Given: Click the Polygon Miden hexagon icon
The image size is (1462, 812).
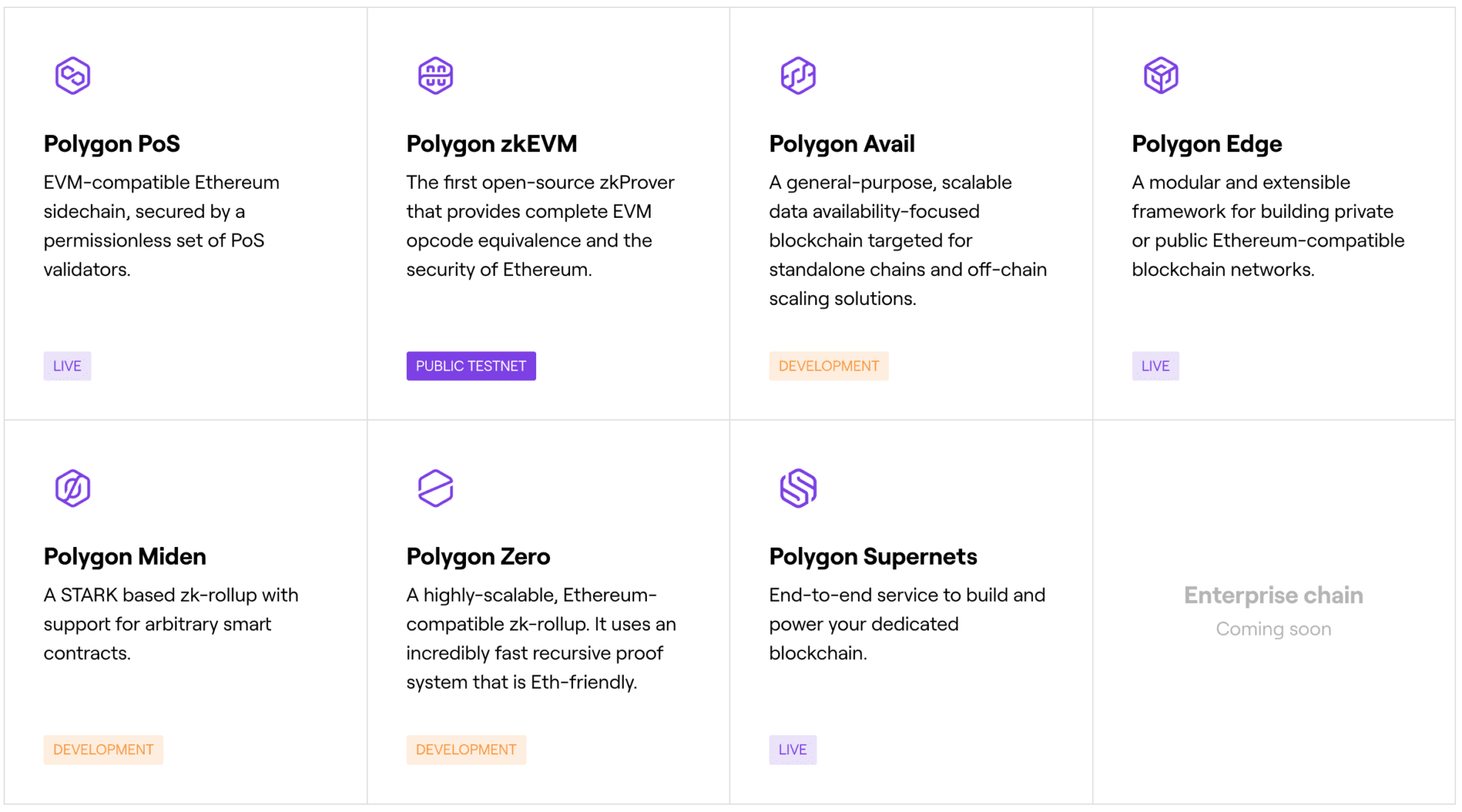Looking at the screenshot, I should [72, 487].
